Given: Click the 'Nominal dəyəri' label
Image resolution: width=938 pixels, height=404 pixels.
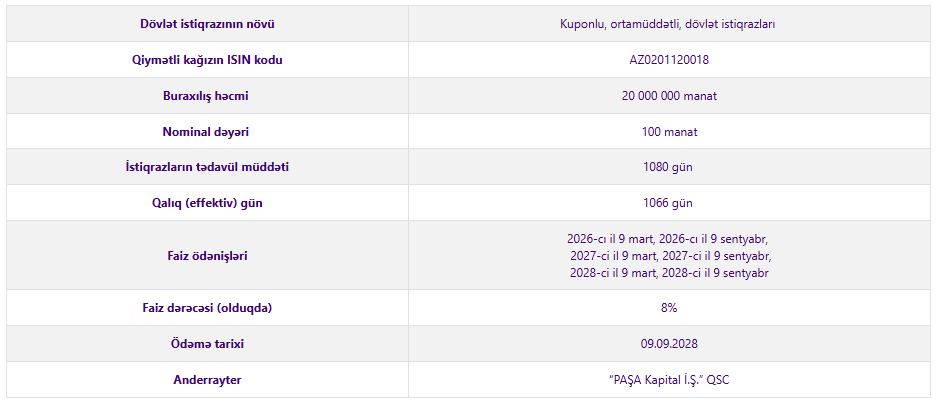Looking at the screenshot, I should 204,132.
